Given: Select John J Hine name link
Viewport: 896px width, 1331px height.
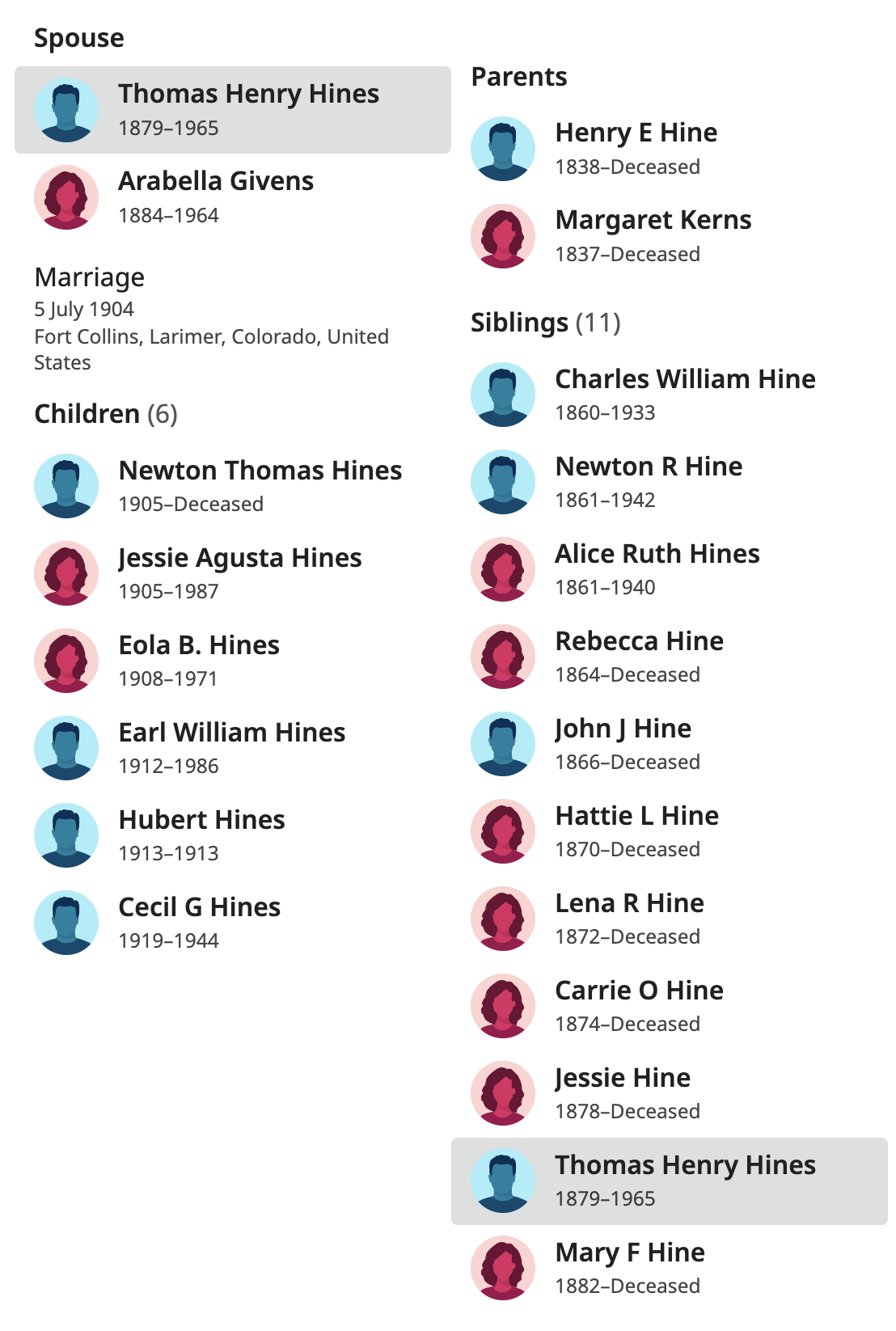Looking at the screenshot, I should (623, 729).
